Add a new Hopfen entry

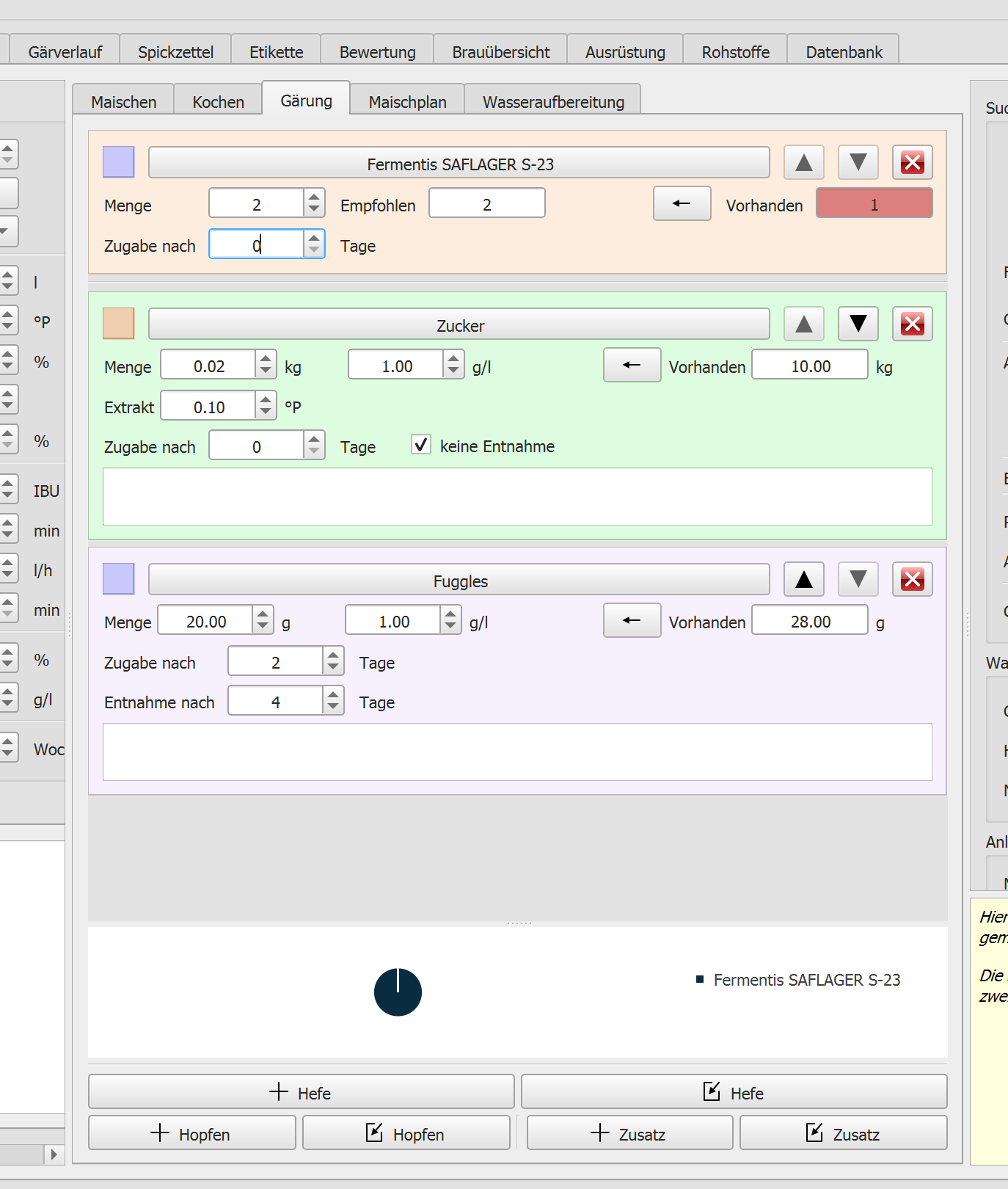191,1133
